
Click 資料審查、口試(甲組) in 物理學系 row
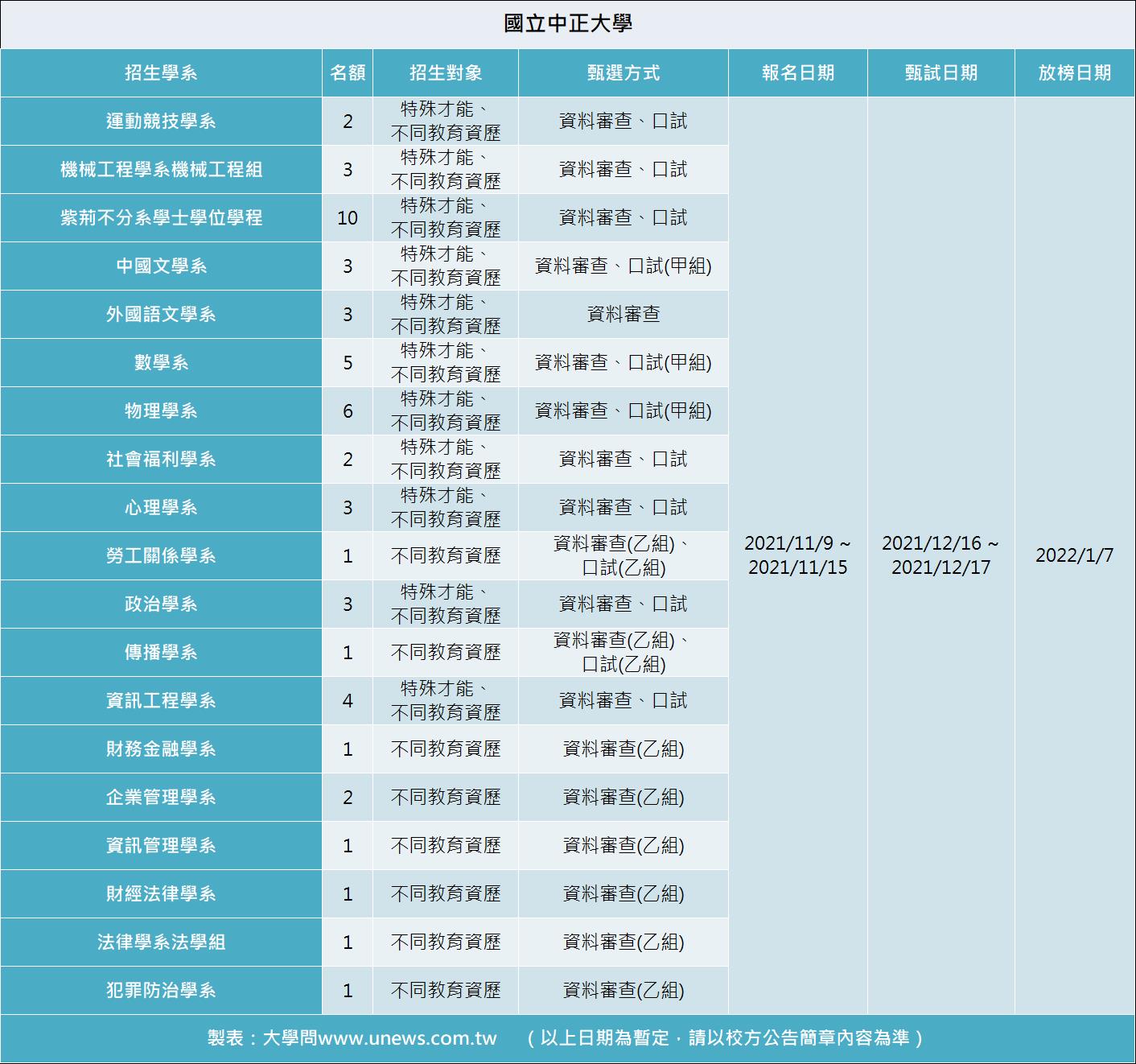point(624,411)
